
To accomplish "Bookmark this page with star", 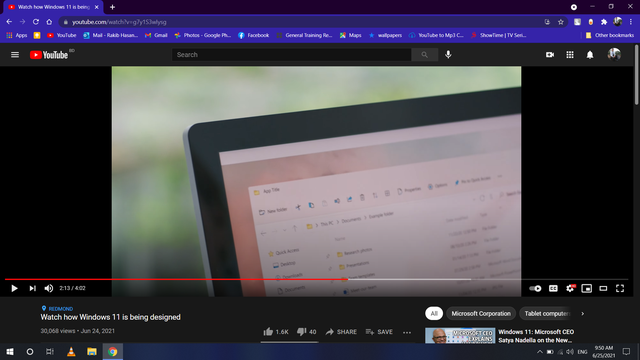I will pos(561,22).
